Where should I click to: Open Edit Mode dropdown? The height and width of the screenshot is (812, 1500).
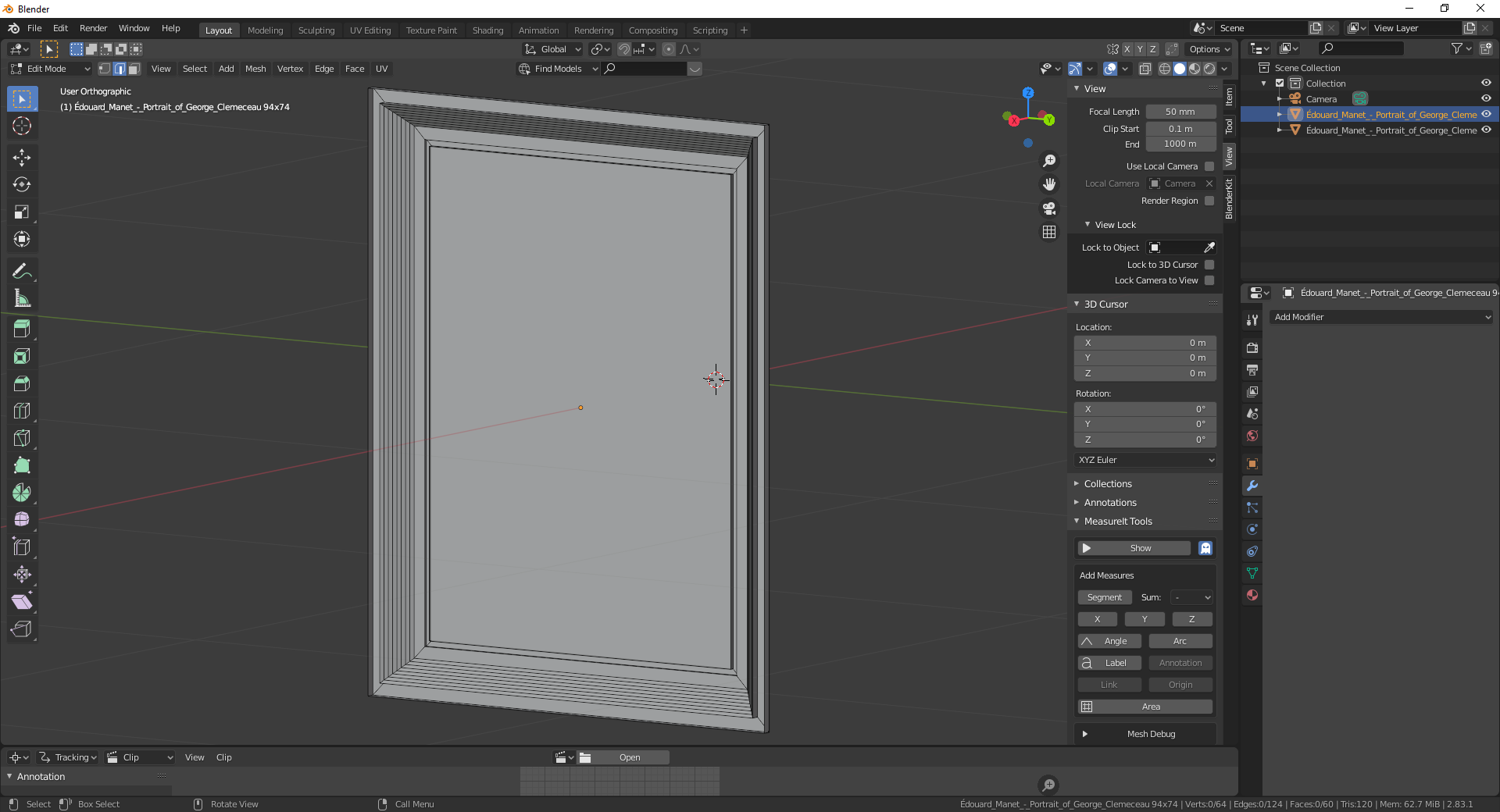[51, 69]
